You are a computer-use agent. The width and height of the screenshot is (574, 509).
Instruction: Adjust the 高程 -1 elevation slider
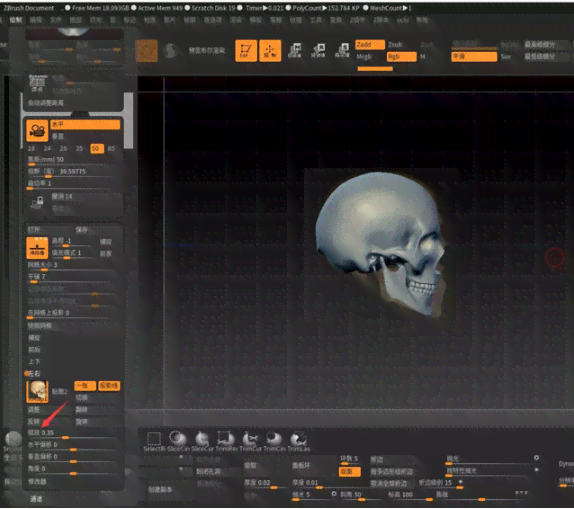click(x=72, y=242)
